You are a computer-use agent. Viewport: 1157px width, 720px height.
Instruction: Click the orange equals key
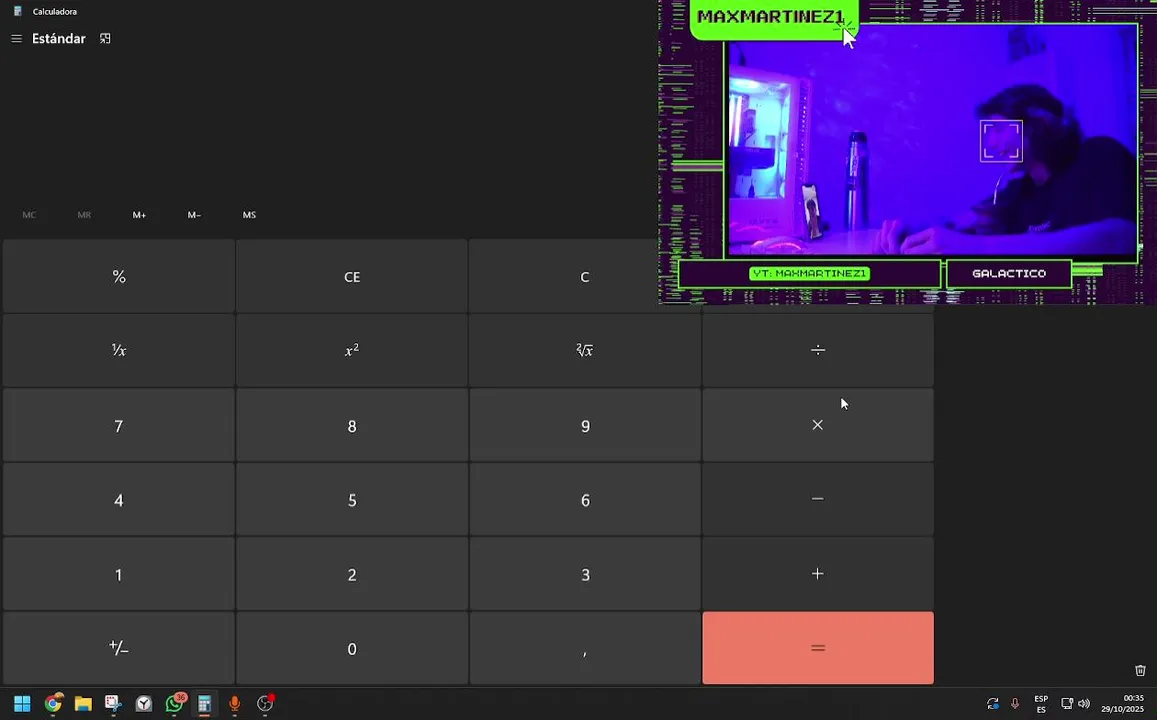(818, 648)
